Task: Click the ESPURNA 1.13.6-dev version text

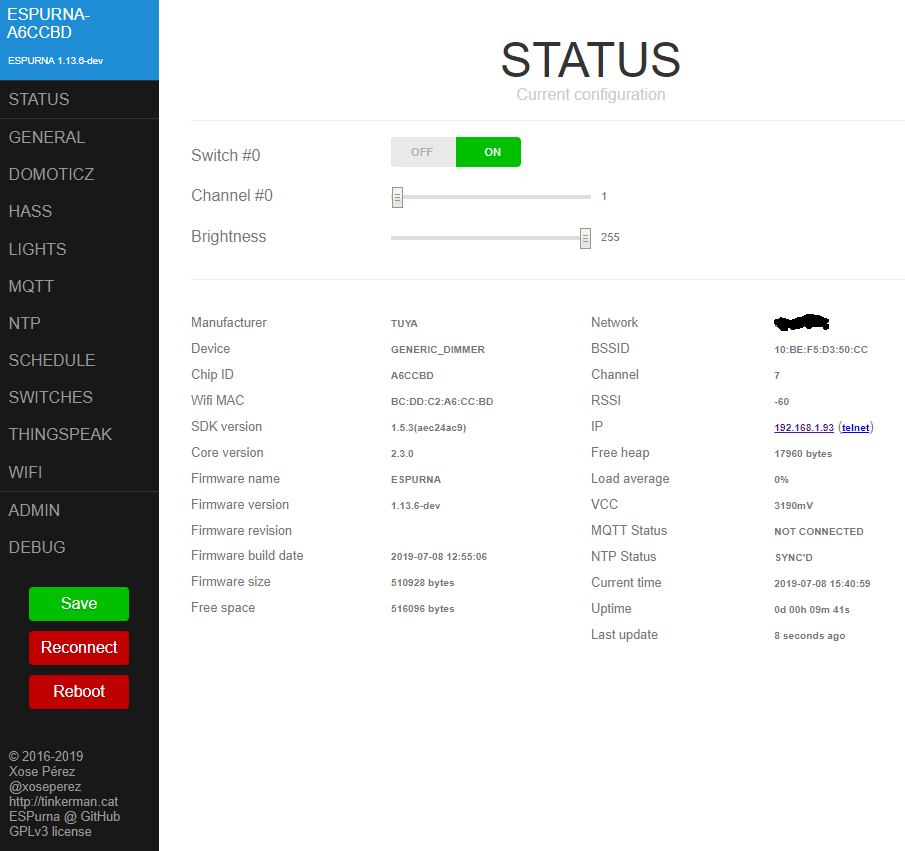Action: (55, 61)
